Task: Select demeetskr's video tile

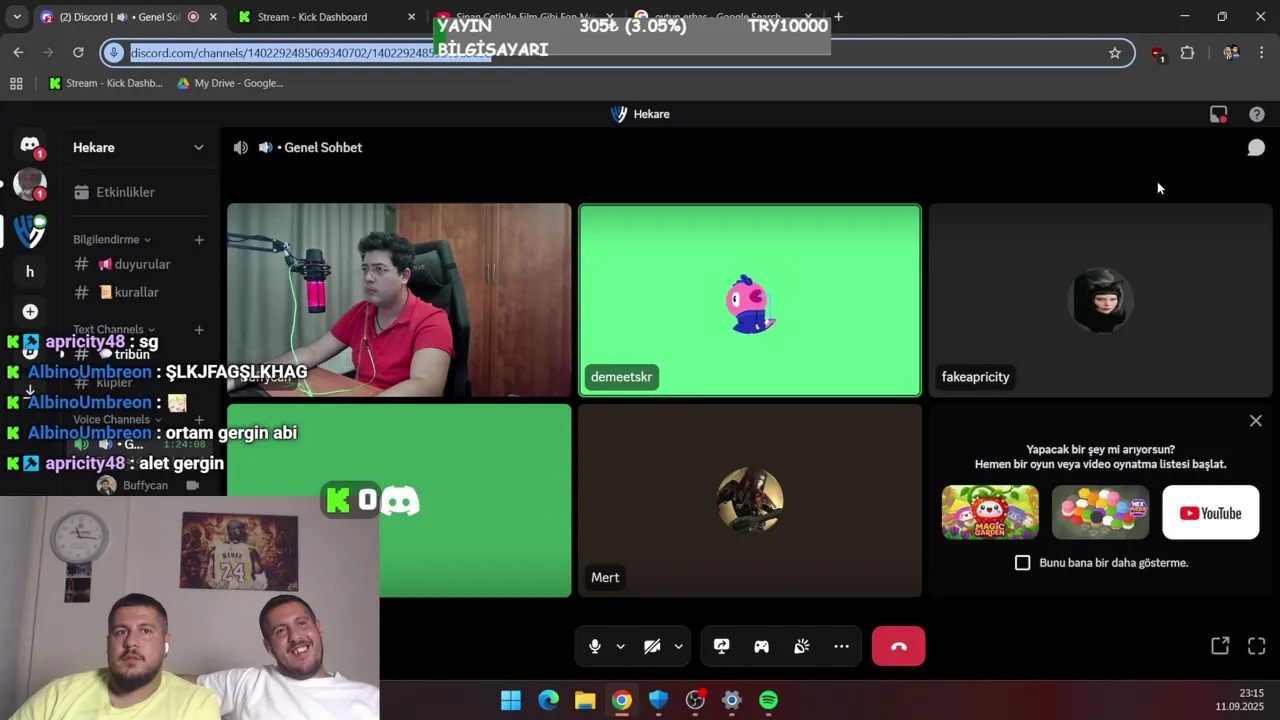Action: click(750, 300)
